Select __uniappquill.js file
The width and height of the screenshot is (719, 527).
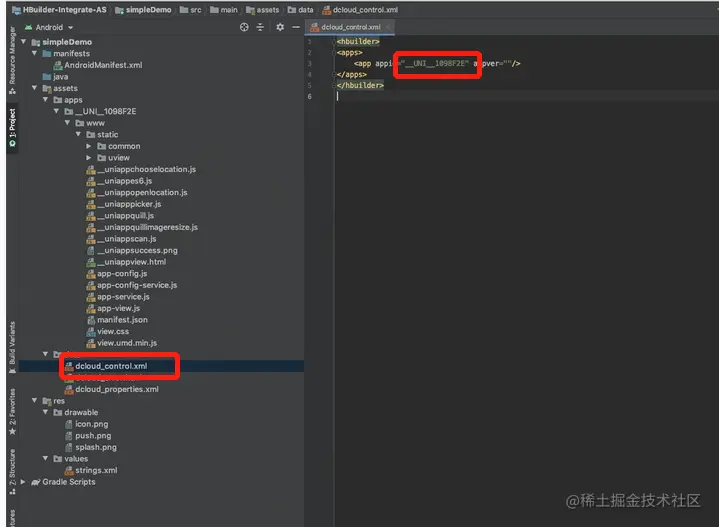[x=120, y=216]
